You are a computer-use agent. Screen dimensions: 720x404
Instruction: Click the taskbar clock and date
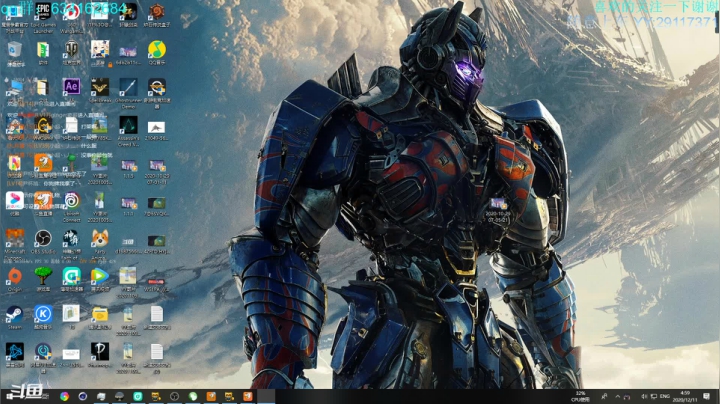[685, 396]
